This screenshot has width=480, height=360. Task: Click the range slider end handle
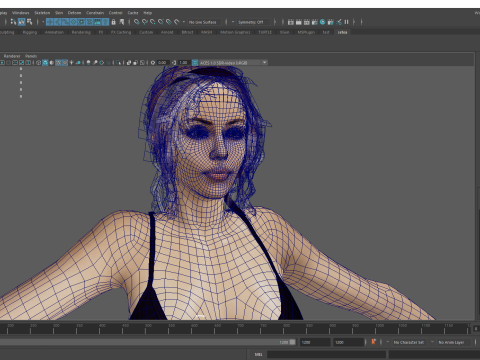(292, 342)
